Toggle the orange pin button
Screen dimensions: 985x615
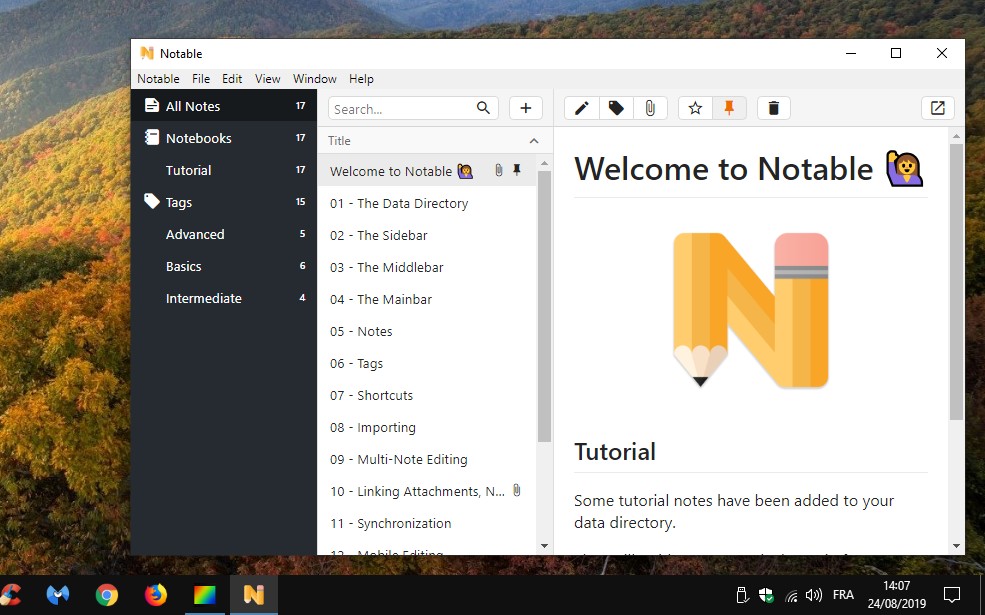729,108
